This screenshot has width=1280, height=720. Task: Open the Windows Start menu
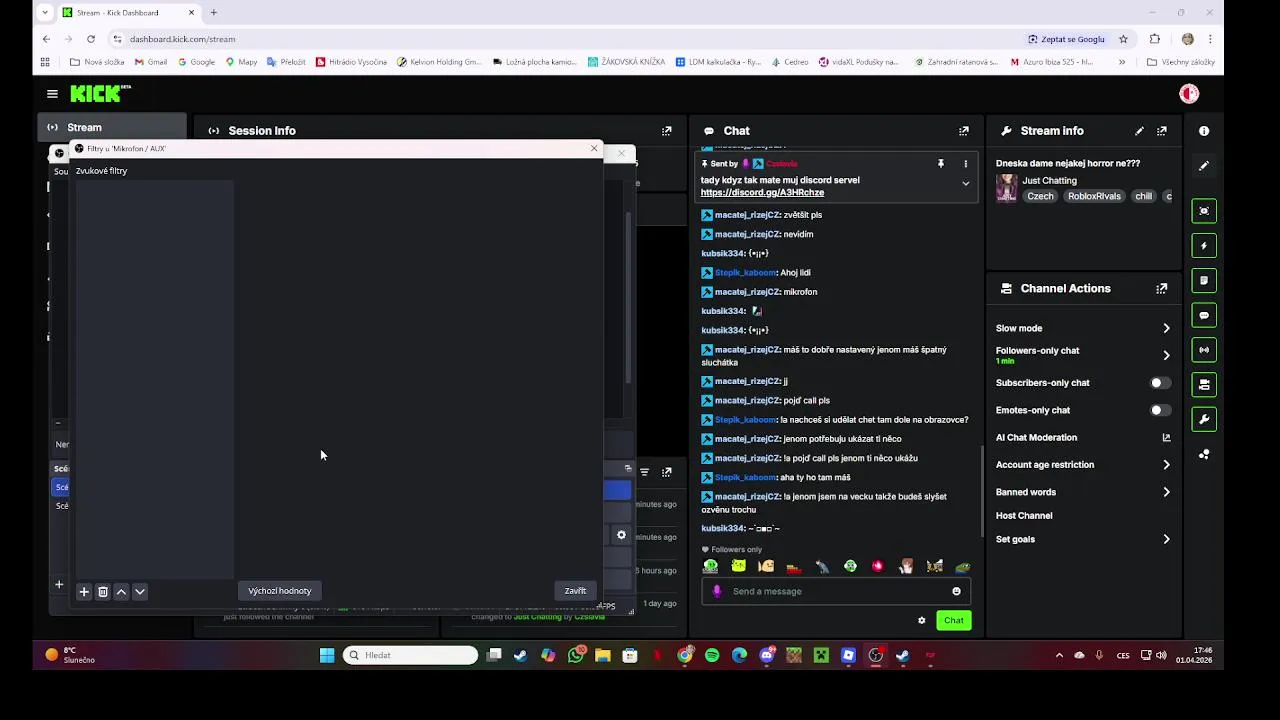click(327, 656)
